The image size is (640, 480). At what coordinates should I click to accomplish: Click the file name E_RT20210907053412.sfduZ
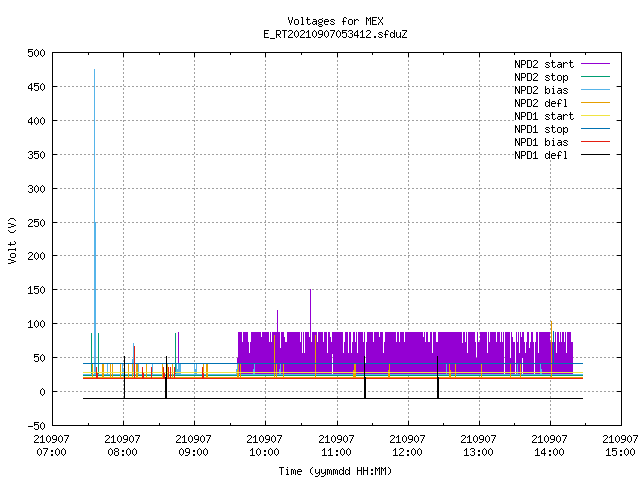[x=335, y=34]
